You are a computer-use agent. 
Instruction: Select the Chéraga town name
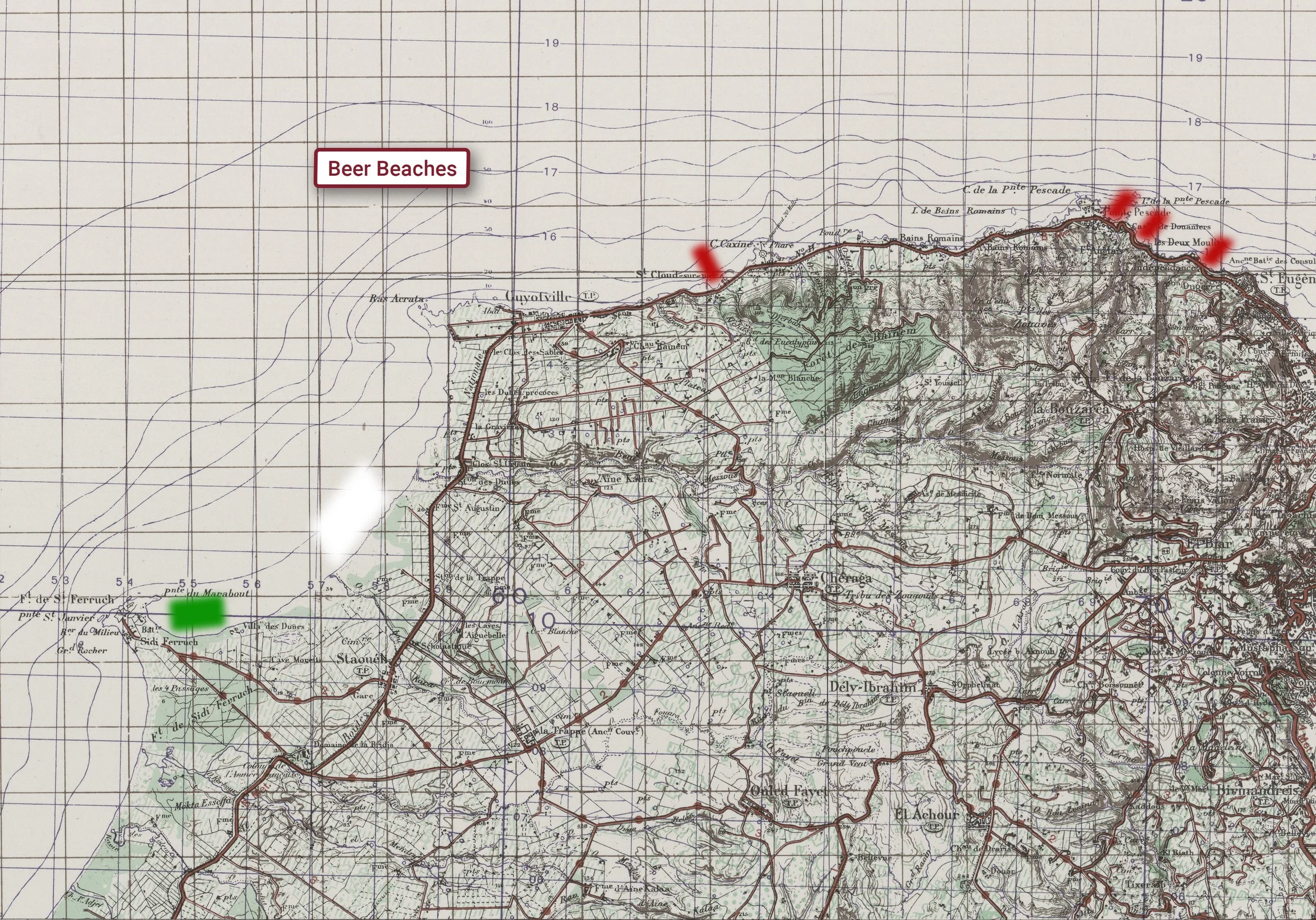tap(846, 577)
